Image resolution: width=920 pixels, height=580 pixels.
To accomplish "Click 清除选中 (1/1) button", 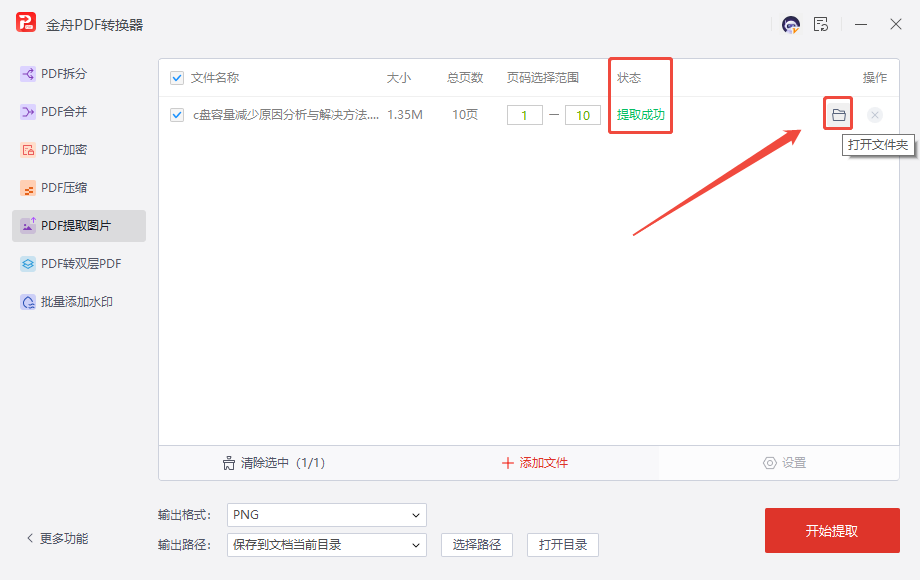I will coord(274,463).
